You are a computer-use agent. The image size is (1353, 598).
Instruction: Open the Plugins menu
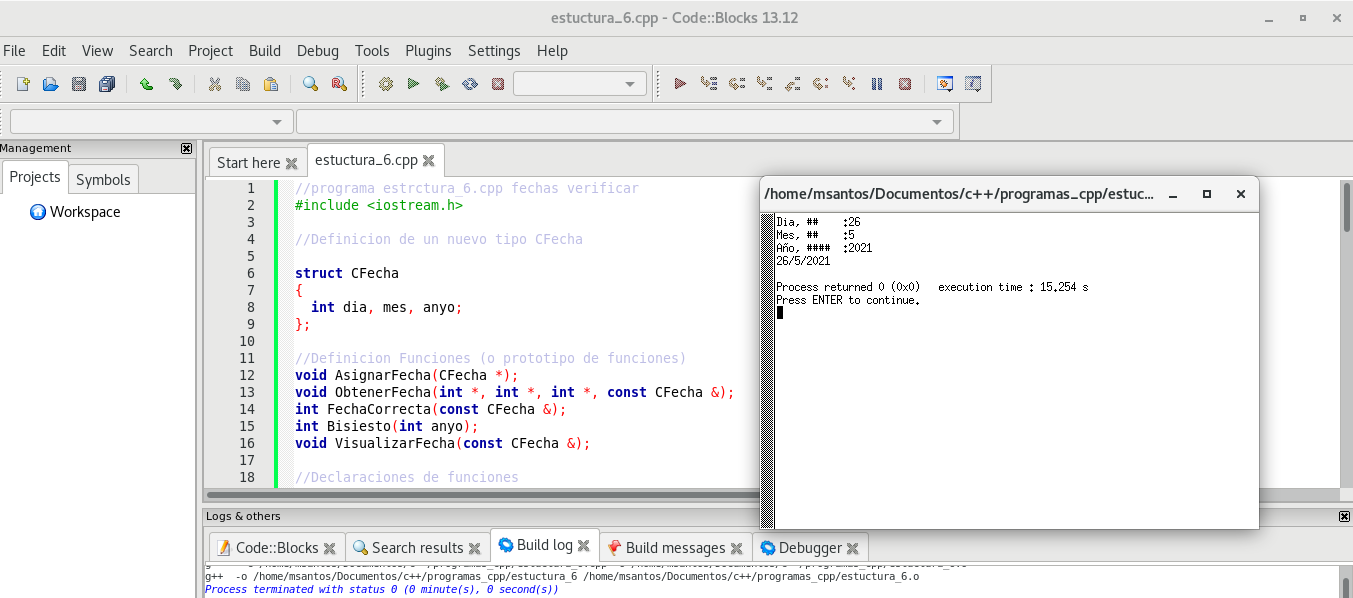pyautogui.click(x=428, y=51)
